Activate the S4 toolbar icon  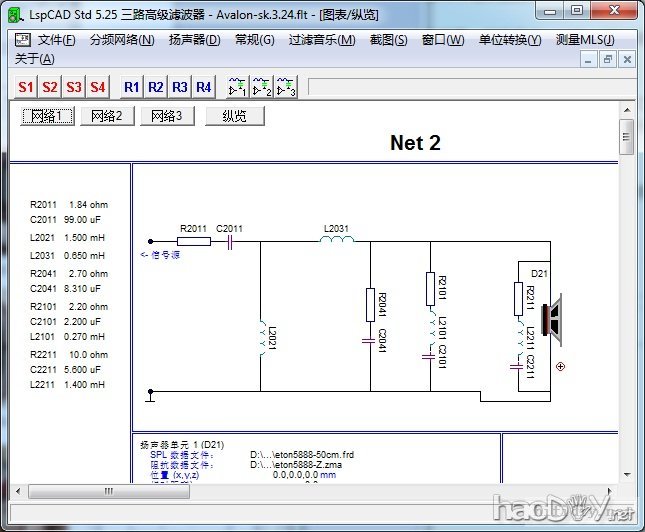pos(97,87)
